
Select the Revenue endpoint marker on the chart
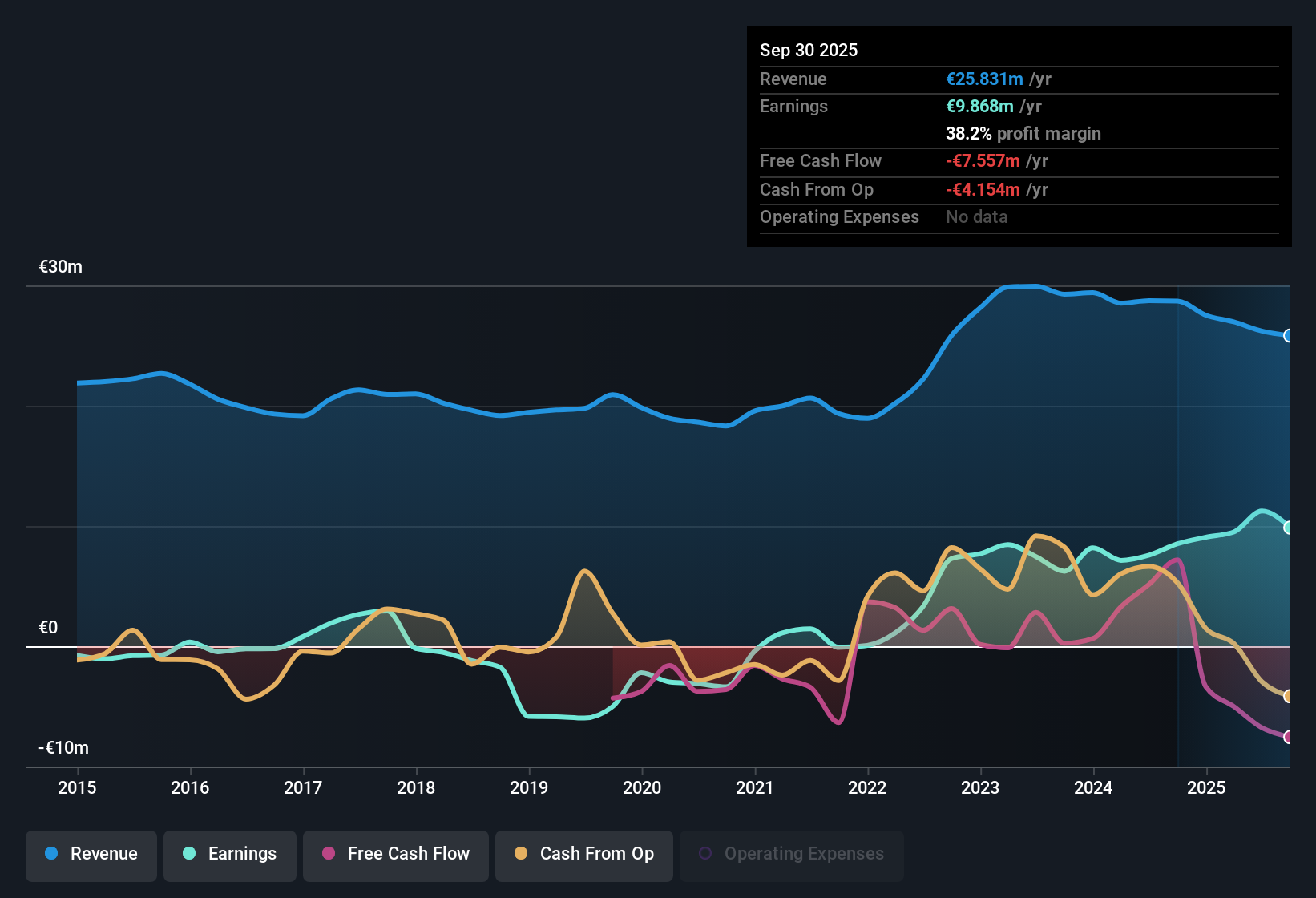(1289, 335)
